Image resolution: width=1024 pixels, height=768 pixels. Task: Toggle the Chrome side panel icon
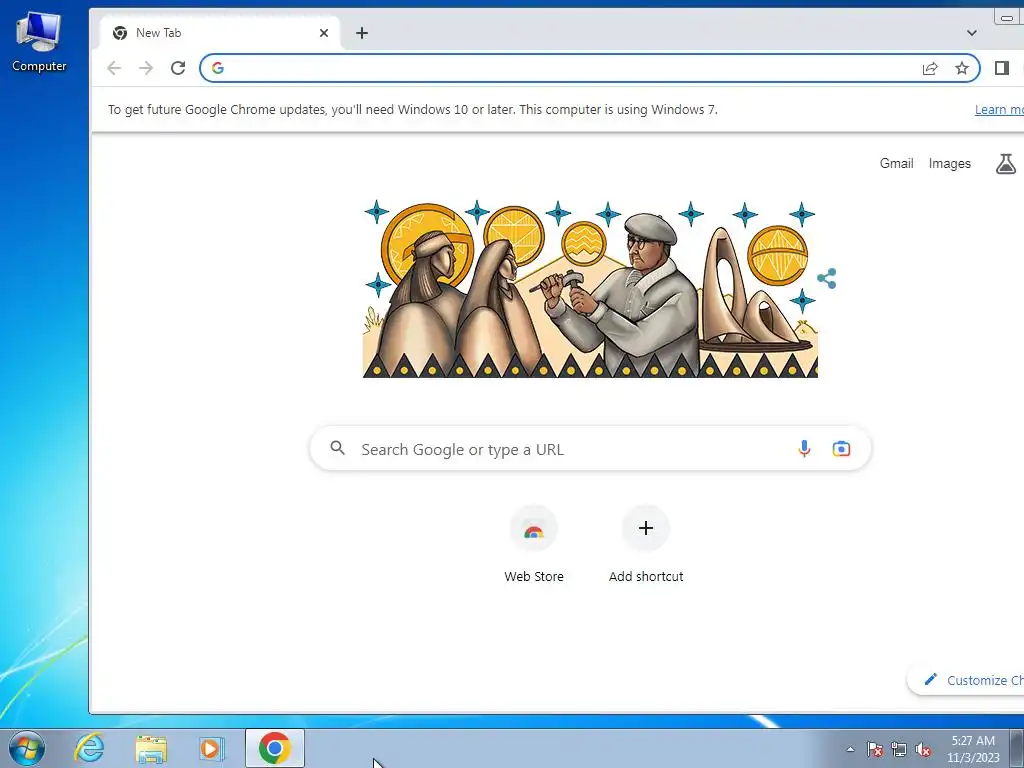[x=1001, y=68]
